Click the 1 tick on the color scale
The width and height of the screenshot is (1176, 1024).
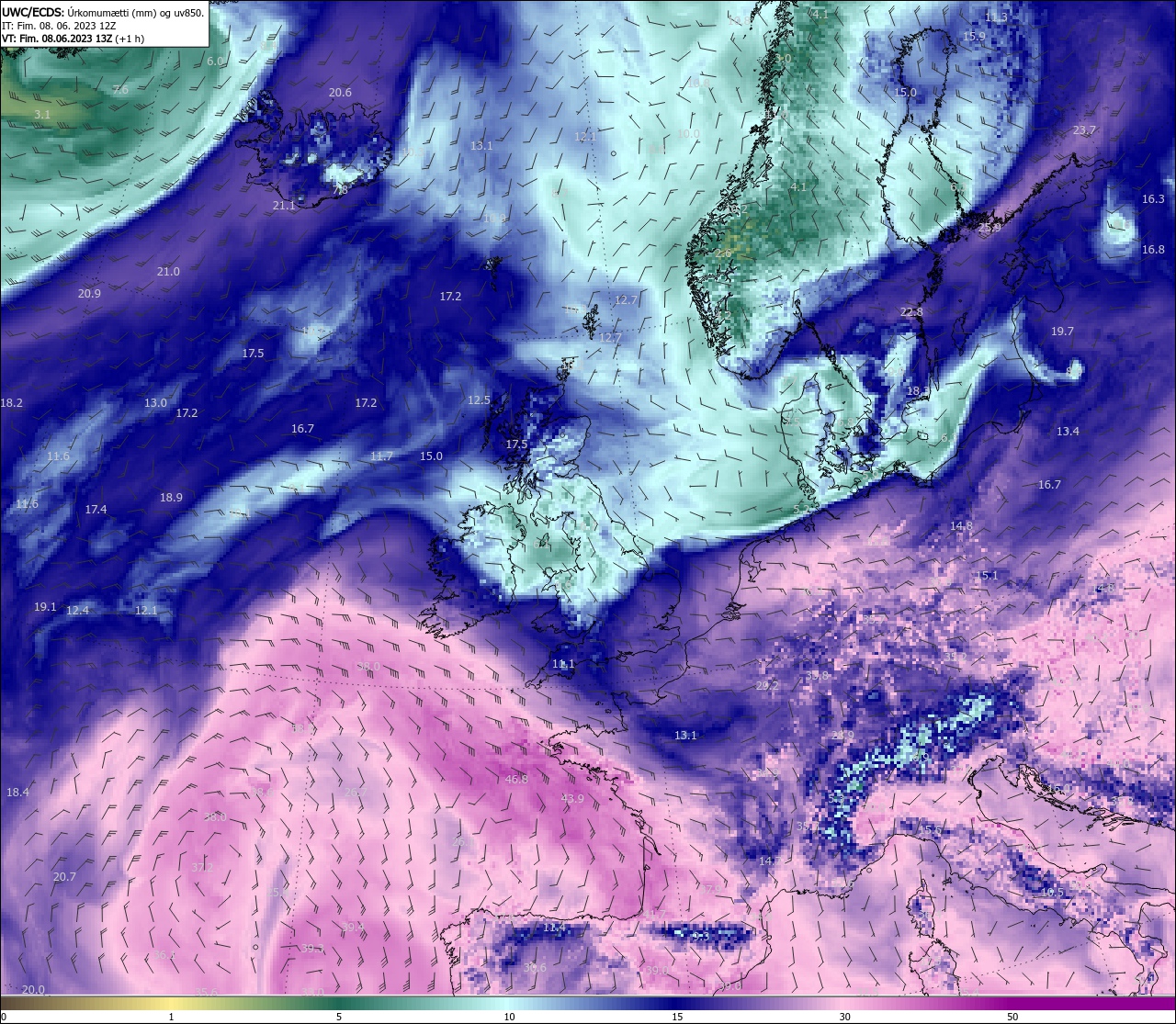pyautogui.click(x=171, y=1017)
